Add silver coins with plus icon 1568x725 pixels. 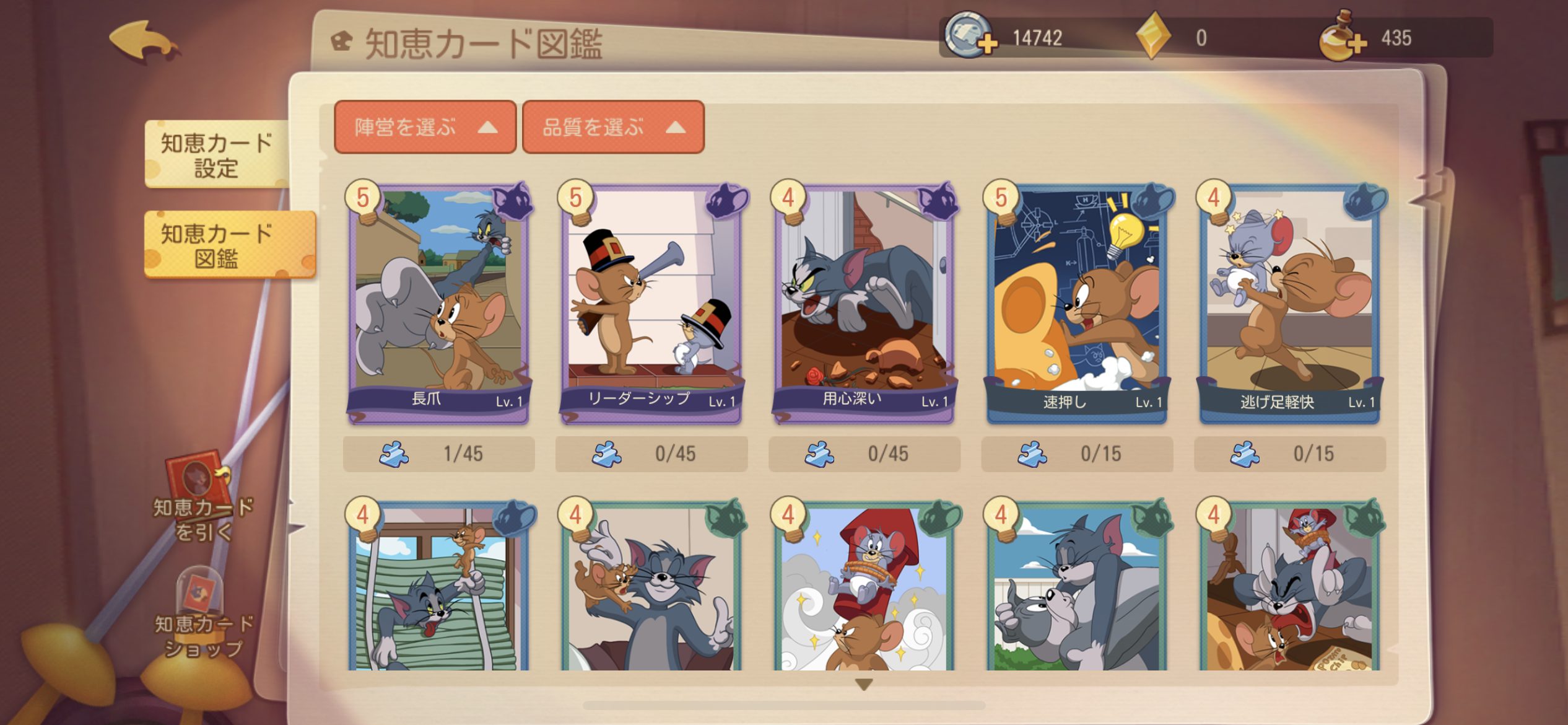(970, 37)
